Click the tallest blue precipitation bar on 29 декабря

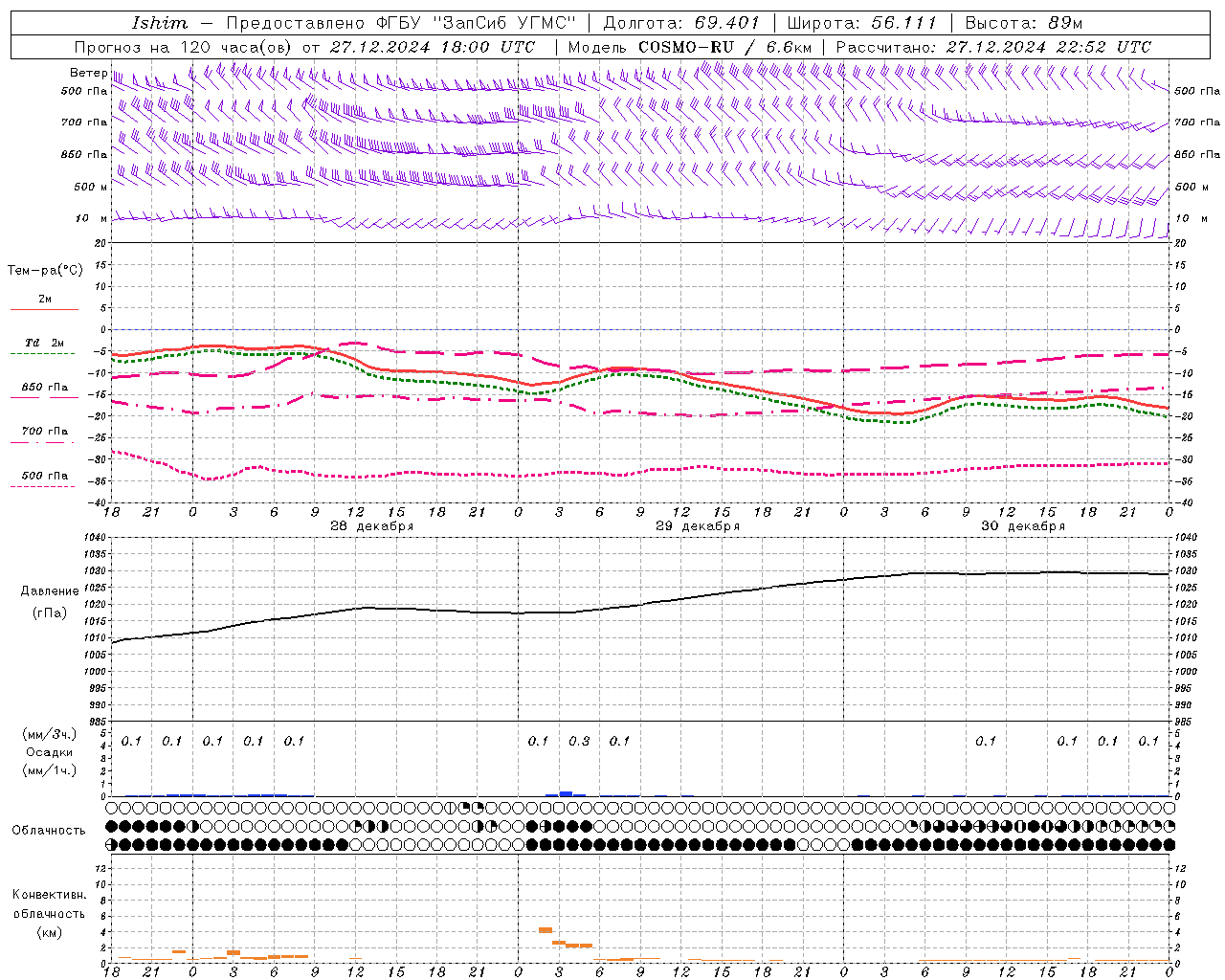point(566,793)
